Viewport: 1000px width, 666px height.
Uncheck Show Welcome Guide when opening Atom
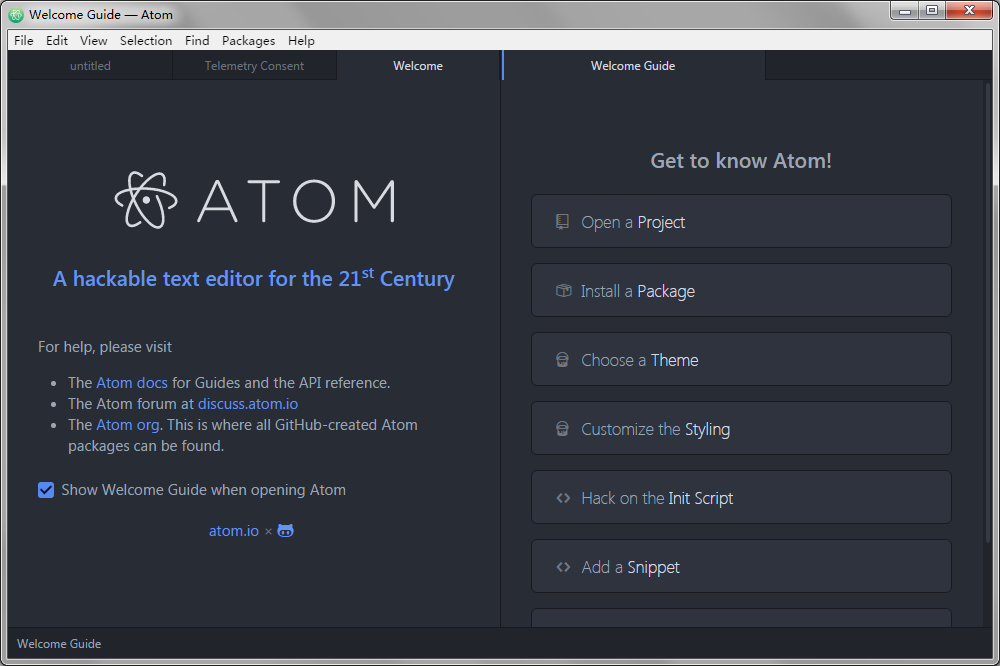46,490
